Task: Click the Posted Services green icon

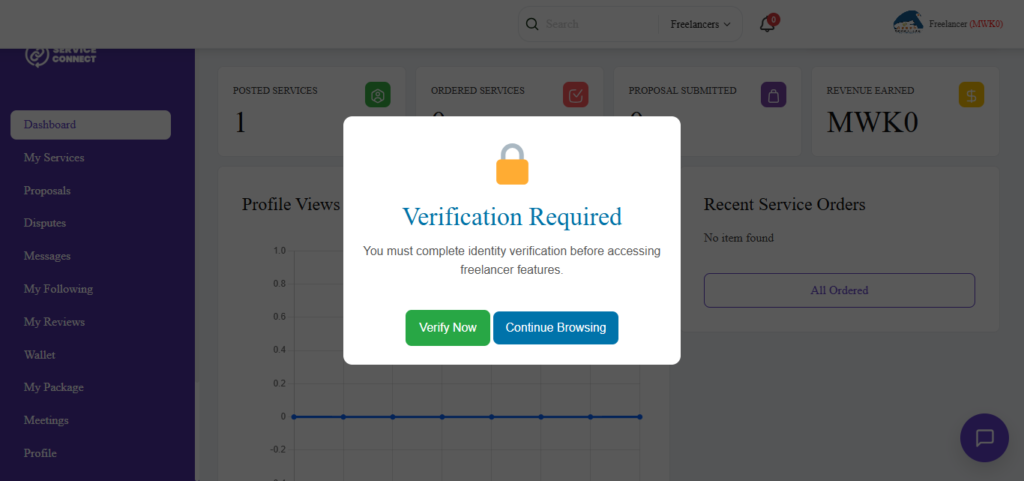Action: (x=377, y=95)
